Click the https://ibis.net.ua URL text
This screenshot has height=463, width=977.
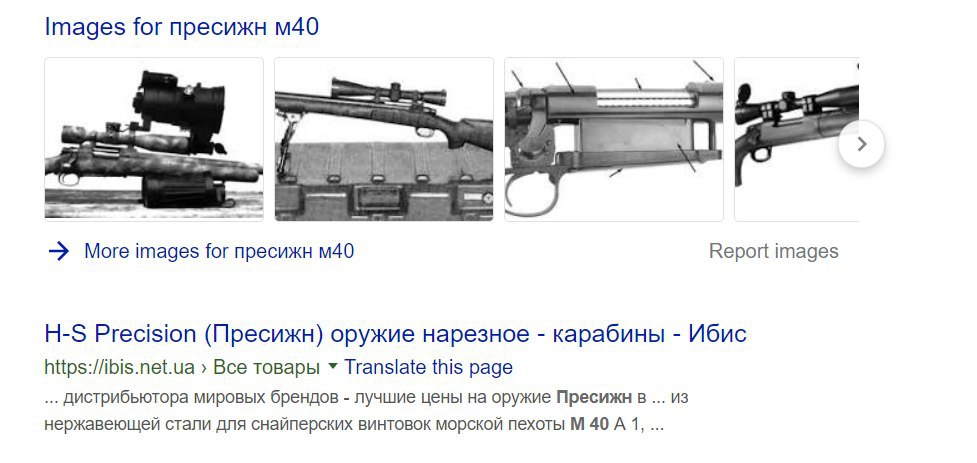point(120,367)
